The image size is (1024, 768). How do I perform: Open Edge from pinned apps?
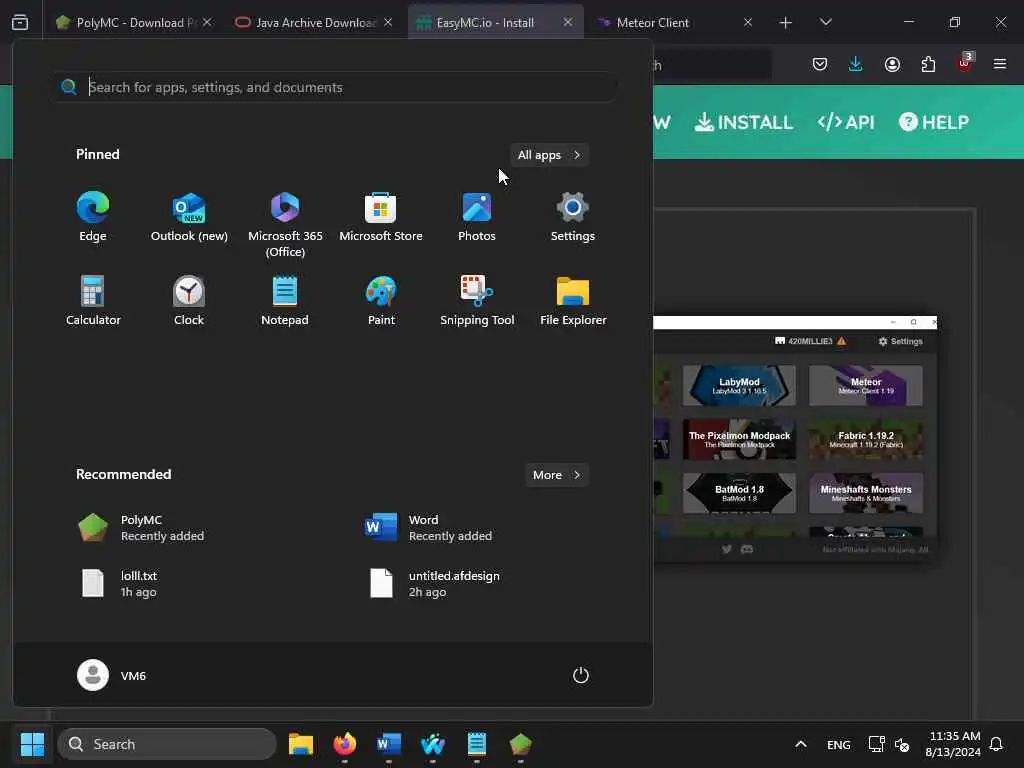[93, 217]
